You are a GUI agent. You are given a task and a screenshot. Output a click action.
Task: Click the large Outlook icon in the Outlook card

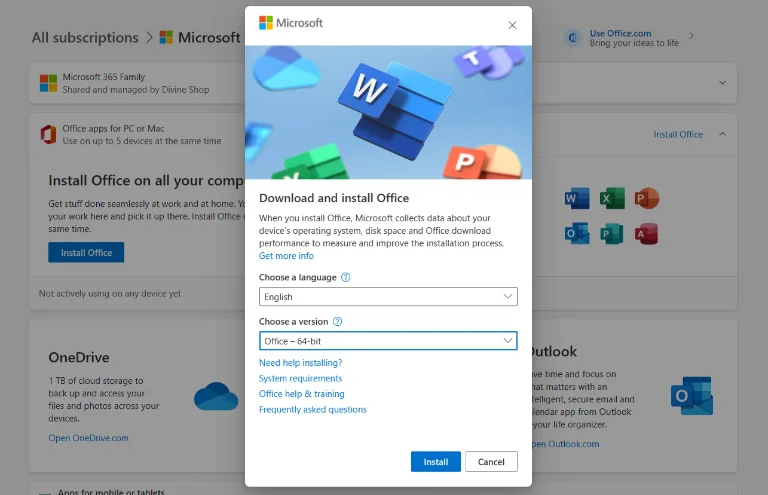coord(692,396)
